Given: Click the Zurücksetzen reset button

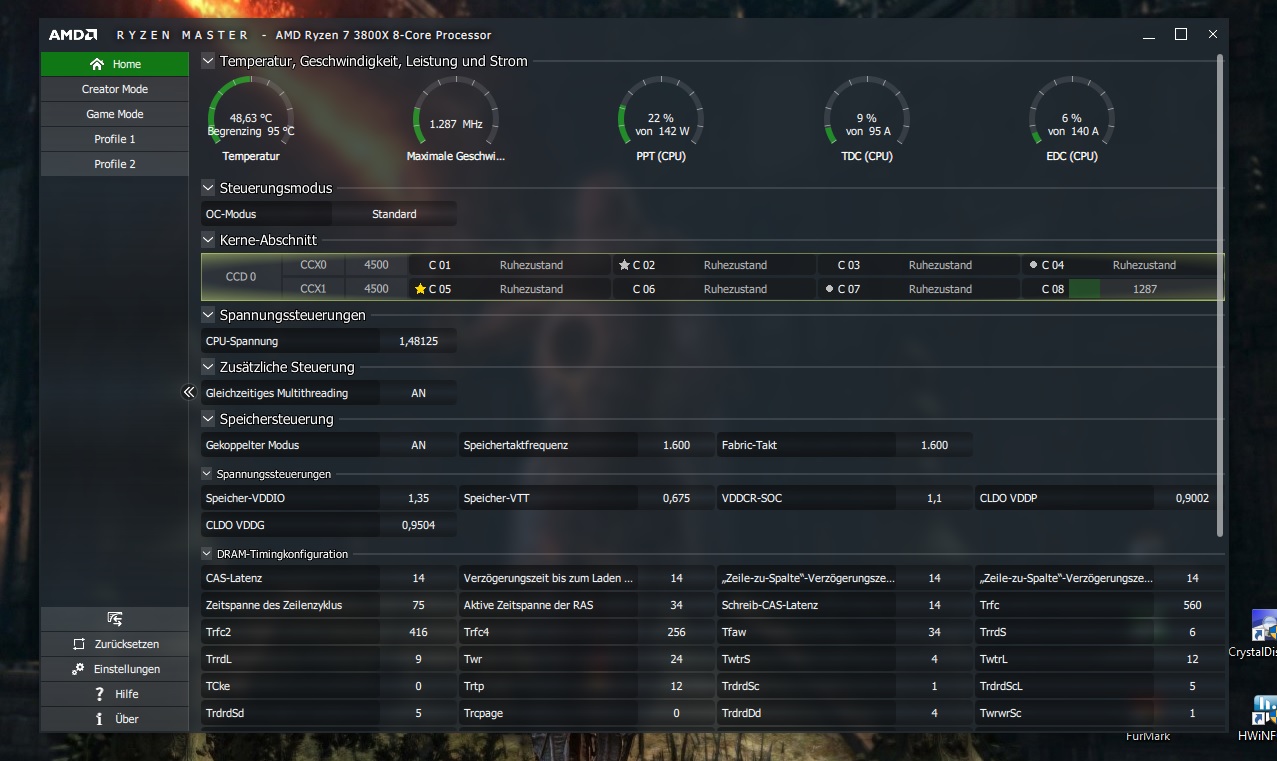Looking at the screenshot, I should click(x=114, y=644).
